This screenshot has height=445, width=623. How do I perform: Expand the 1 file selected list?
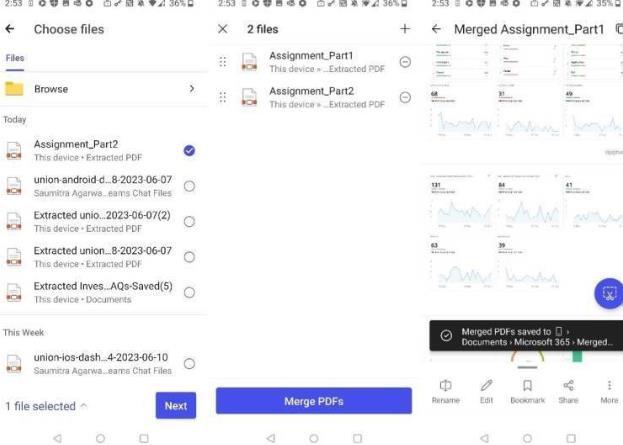click(84, 406)
